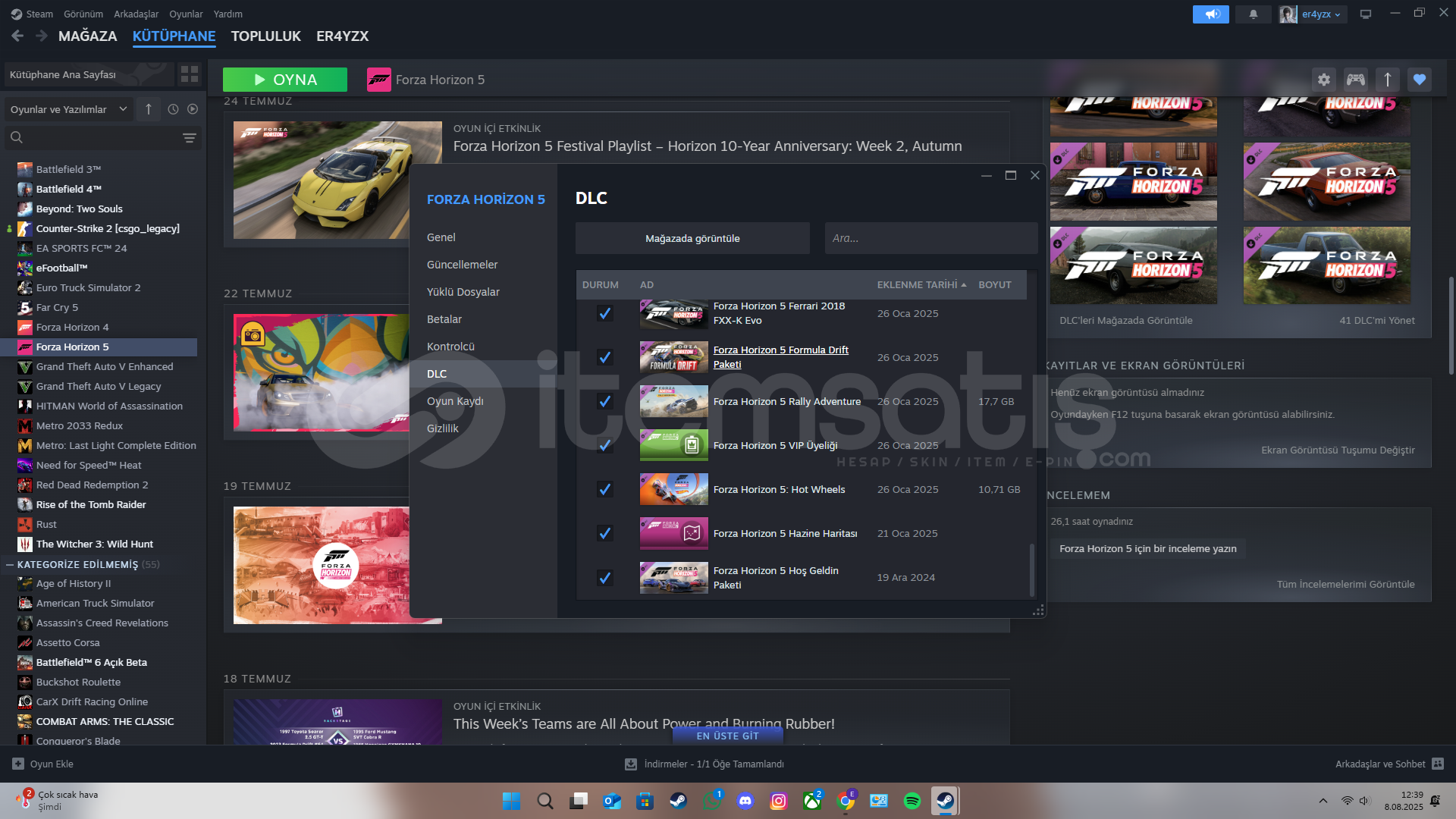Open game settings gear icon
The image size is (1456, 819).
(1323, 80)
